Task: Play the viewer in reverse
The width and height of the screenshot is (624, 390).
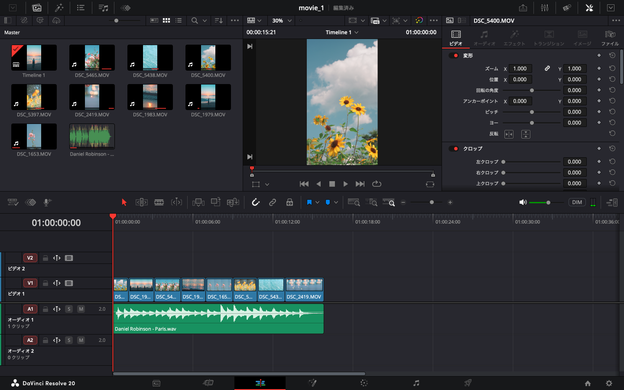Action: click(x=318, y=184)
